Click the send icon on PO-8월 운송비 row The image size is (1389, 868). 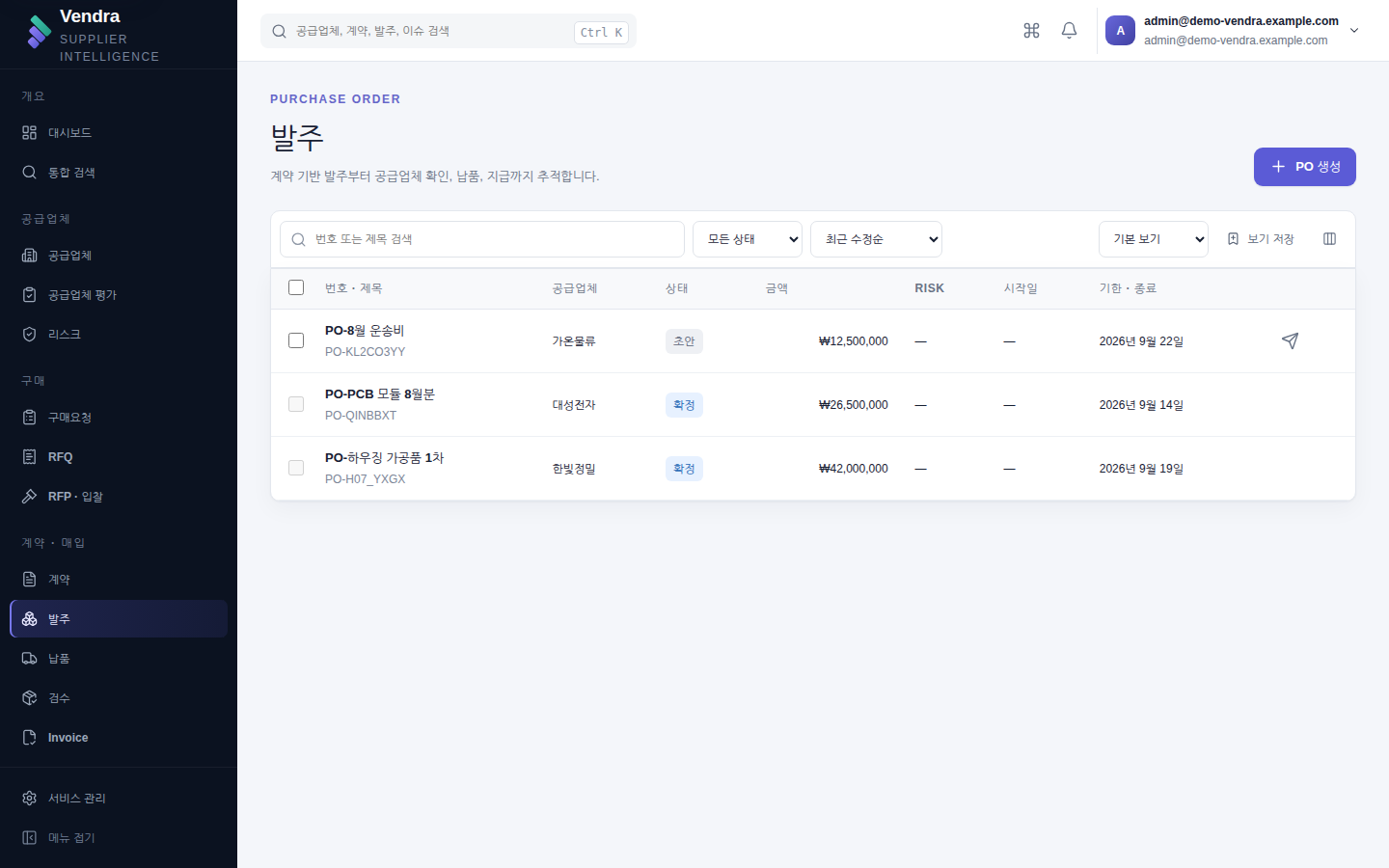[x=1290, y=340]
